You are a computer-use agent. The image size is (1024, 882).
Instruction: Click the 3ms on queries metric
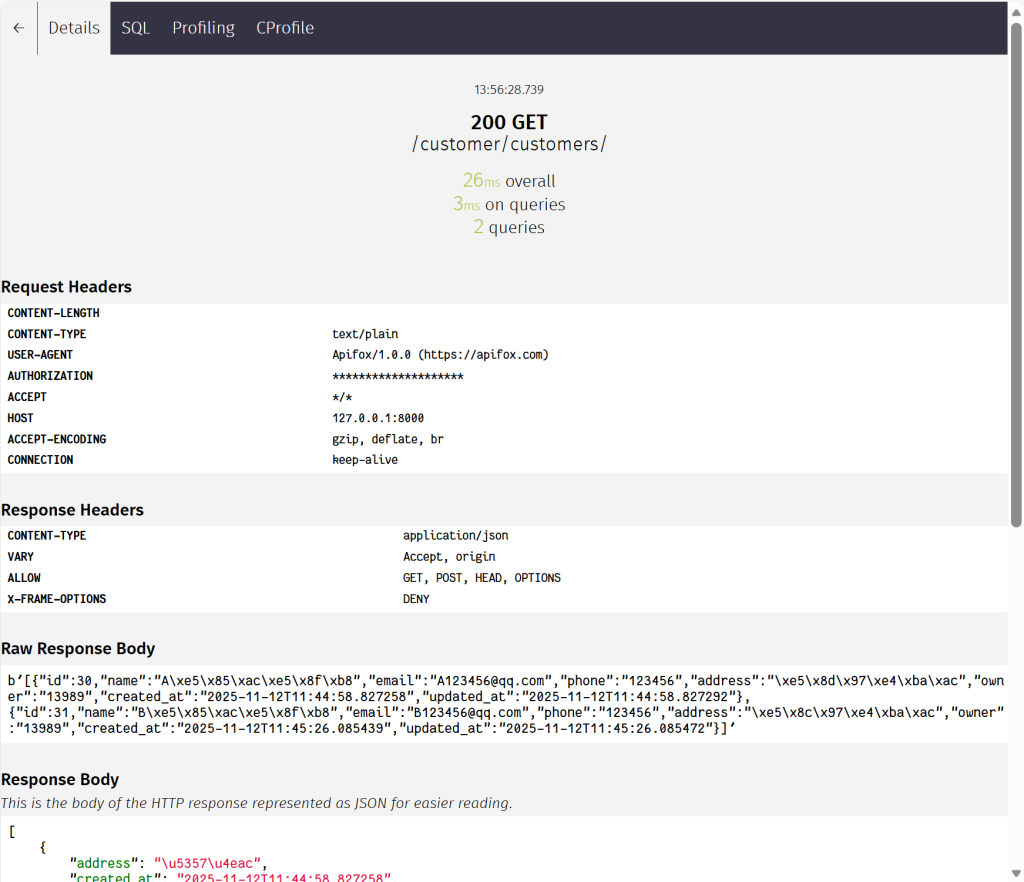(x=509, y=204)
